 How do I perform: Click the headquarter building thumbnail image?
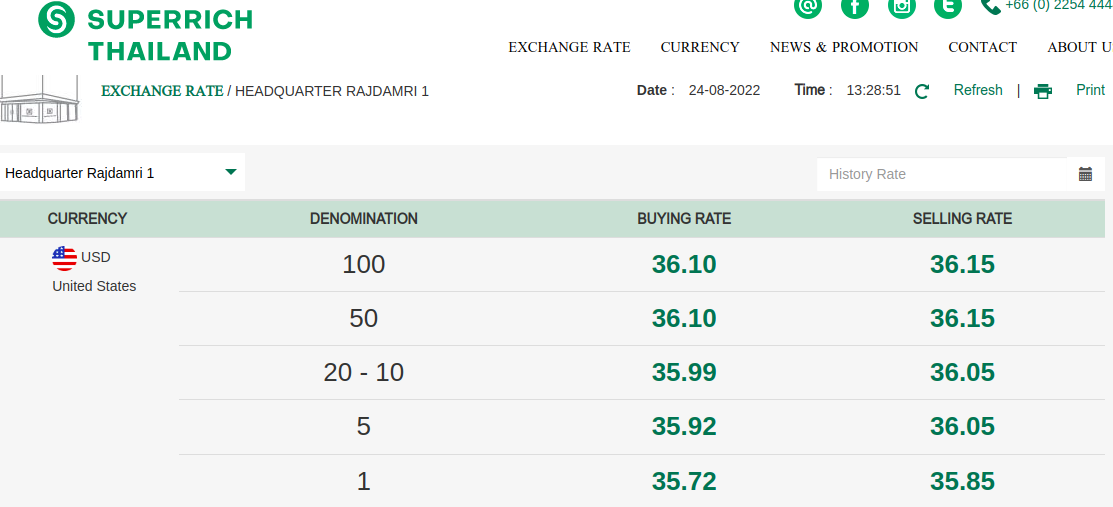point(39,99)
